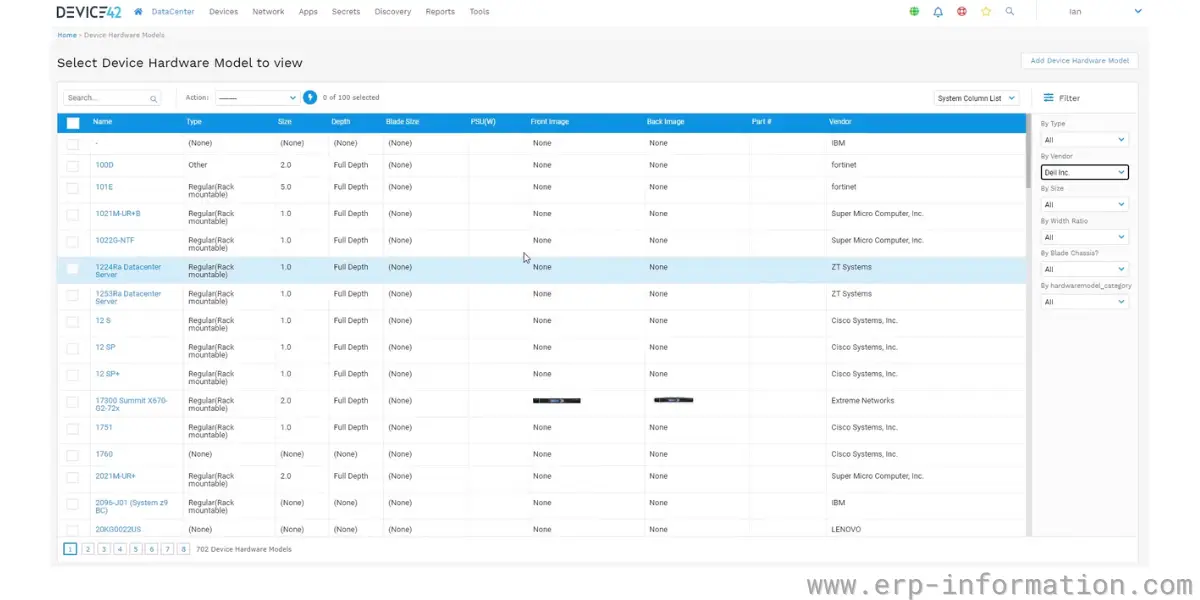Click the Ian user name
This screenshot has width=1200, height=600.
[1075, 12]
